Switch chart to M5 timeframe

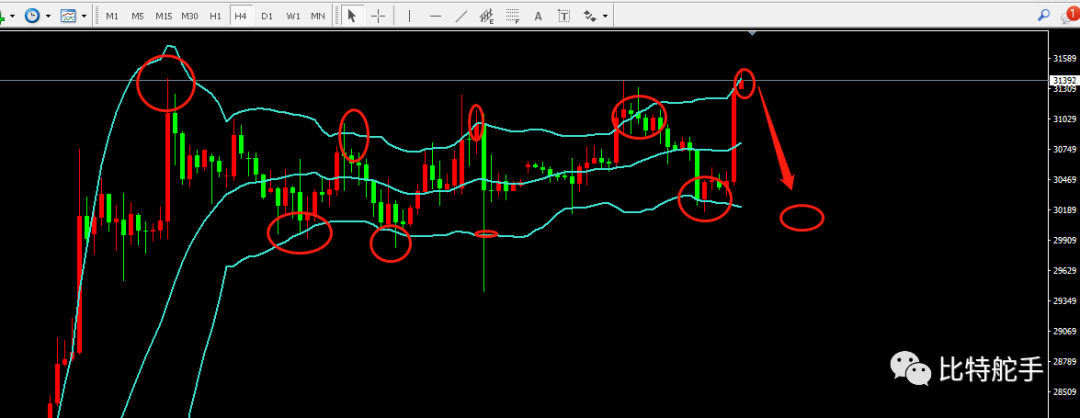click(138, 15)
